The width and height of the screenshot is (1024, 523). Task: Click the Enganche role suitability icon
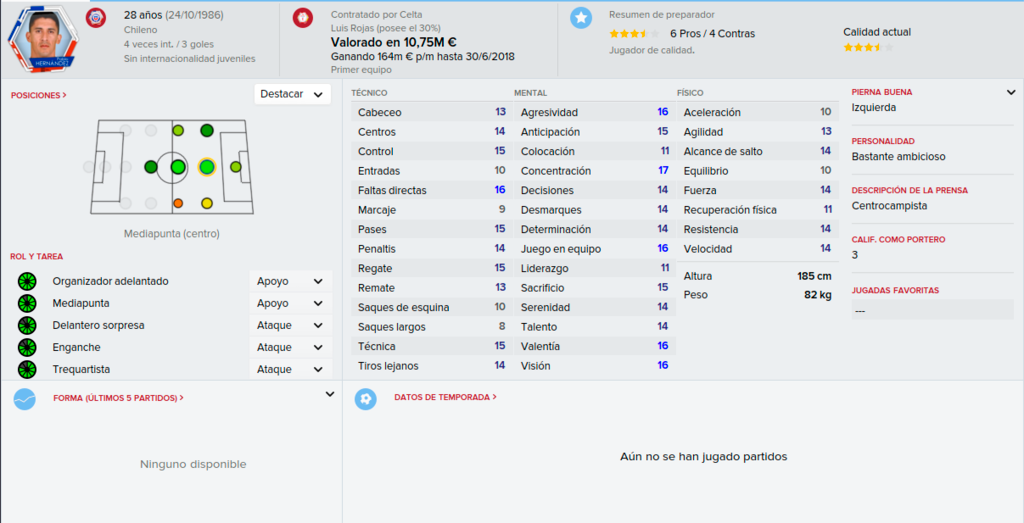[x=27, y=347]
